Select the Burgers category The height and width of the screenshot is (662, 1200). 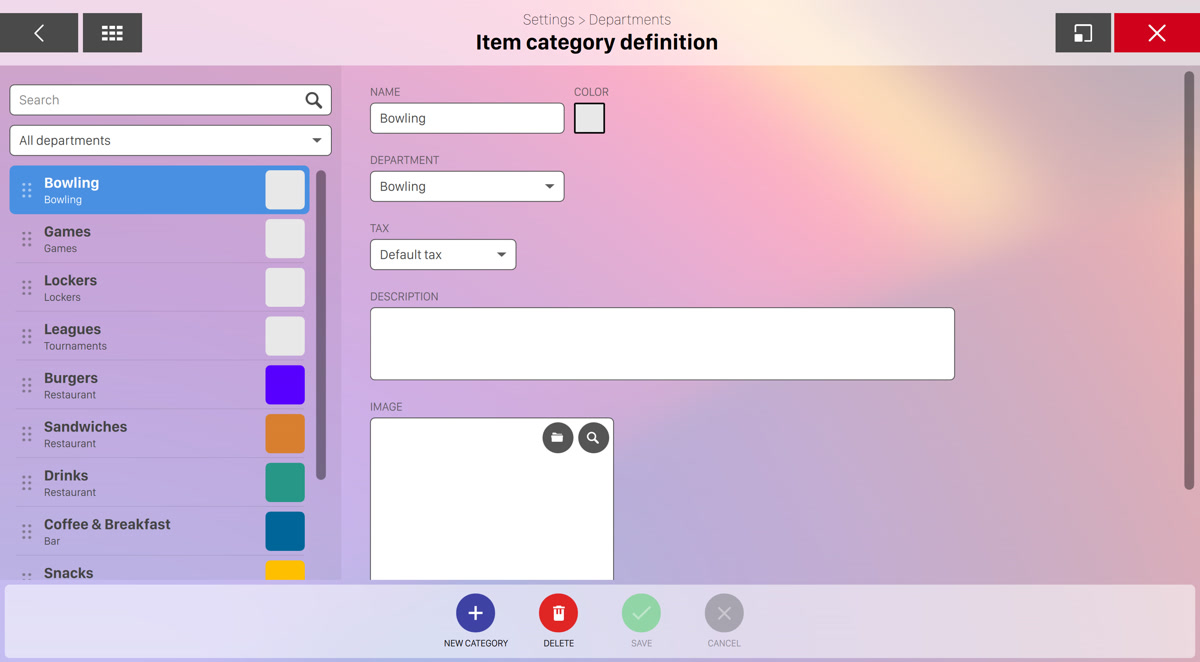point(140,385)
